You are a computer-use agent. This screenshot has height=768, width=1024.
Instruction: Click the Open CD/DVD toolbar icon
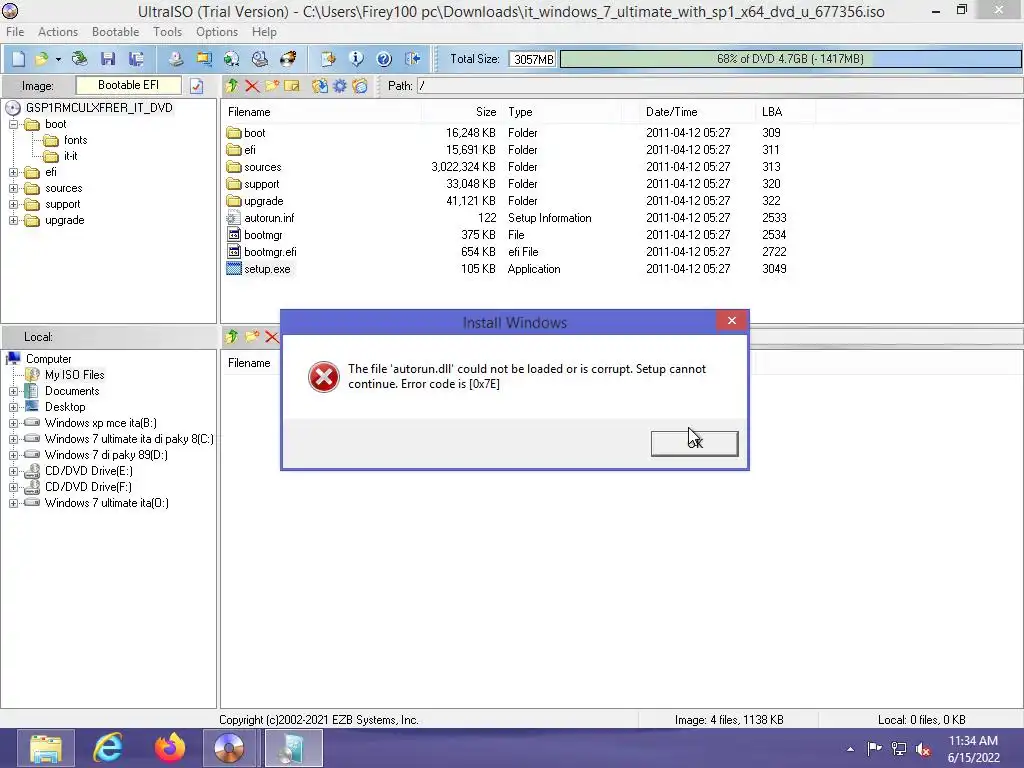point(80,59)
